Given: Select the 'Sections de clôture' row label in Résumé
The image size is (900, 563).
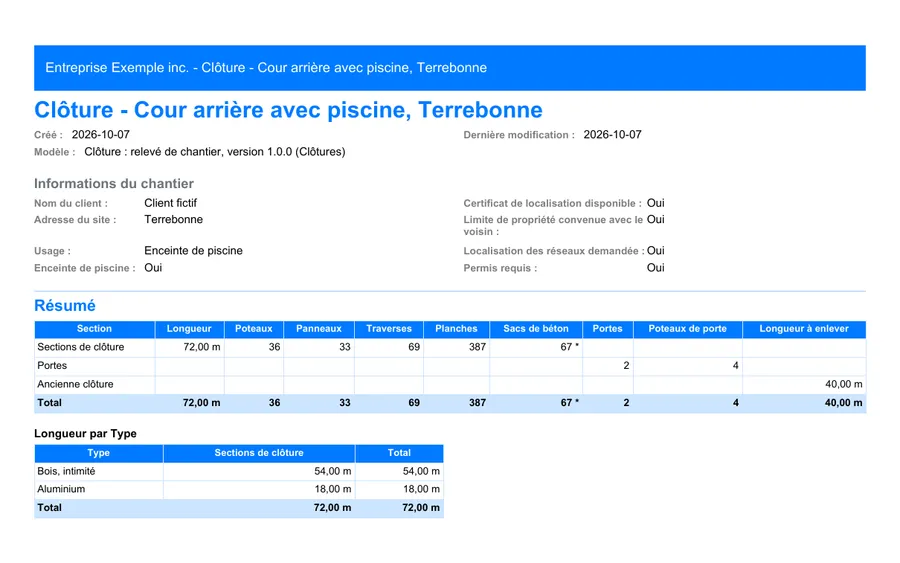Looking at the screenshot, I should tap(80, 347).
